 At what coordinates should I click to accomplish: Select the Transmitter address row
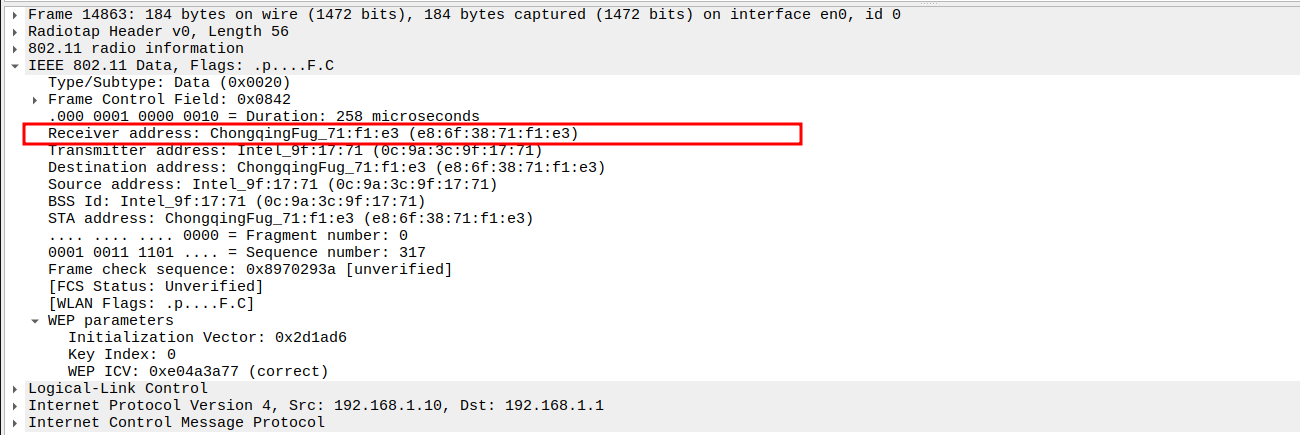click(x=295, y=150)
